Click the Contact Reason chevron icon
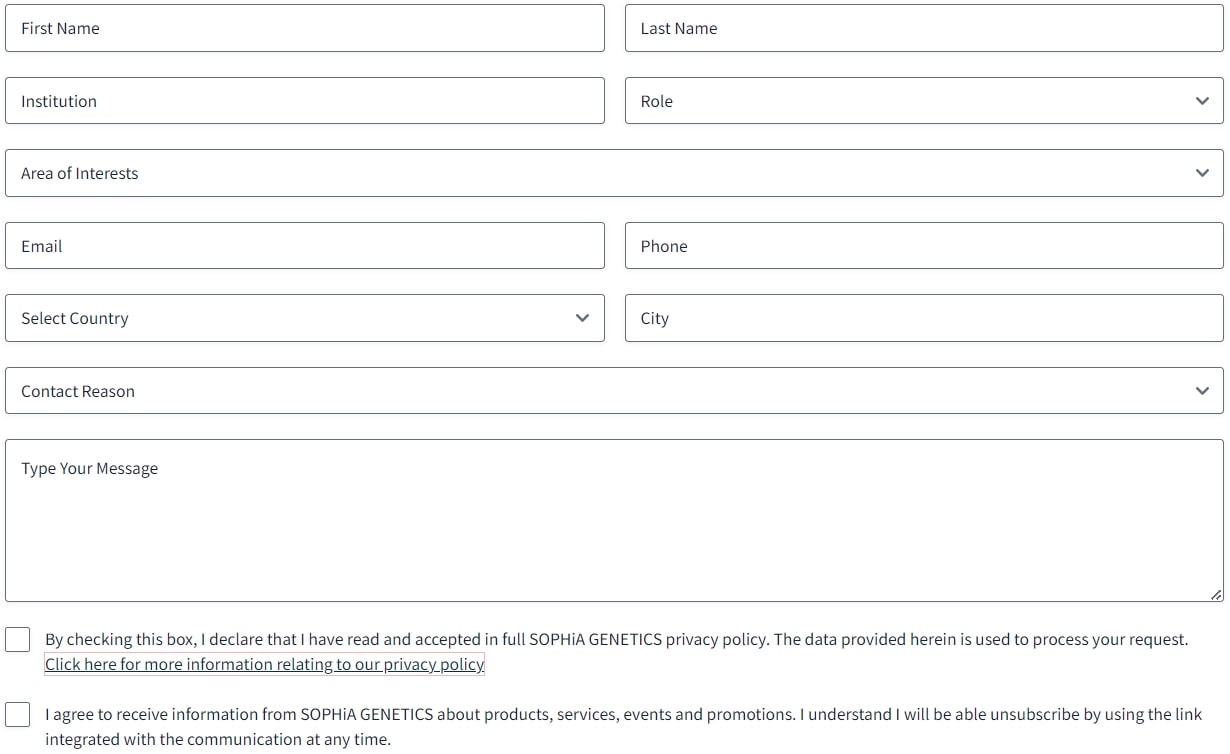This screenshot has height=754, width=1230. [1202, 391]
